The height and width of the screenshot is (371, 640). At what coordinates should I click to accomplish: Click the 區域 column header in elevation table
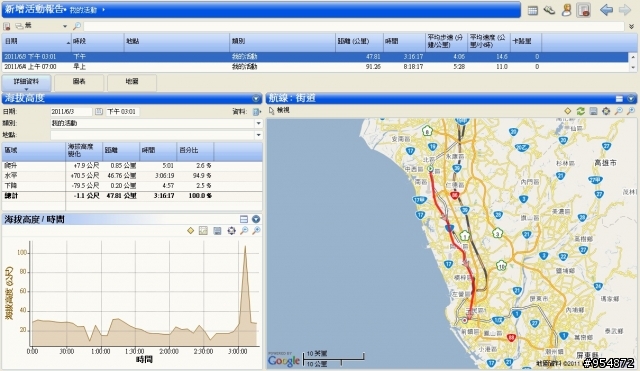(x=34, y=151)
